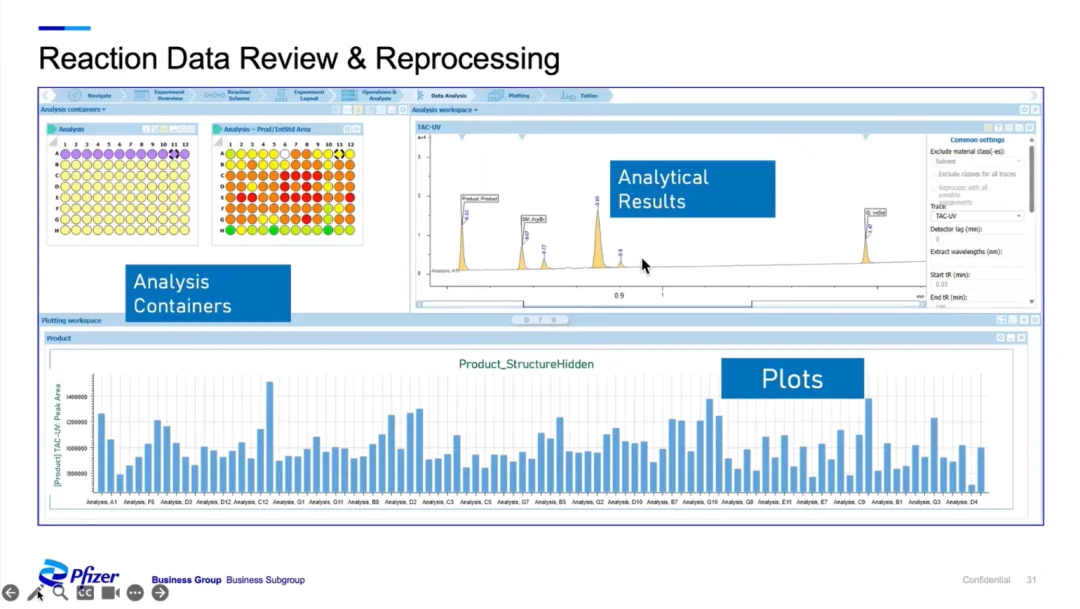Go to the Reaction Scheme step
Image resolution: width=1080 pixels, height=609 pixels.
(x=230, y=96)
